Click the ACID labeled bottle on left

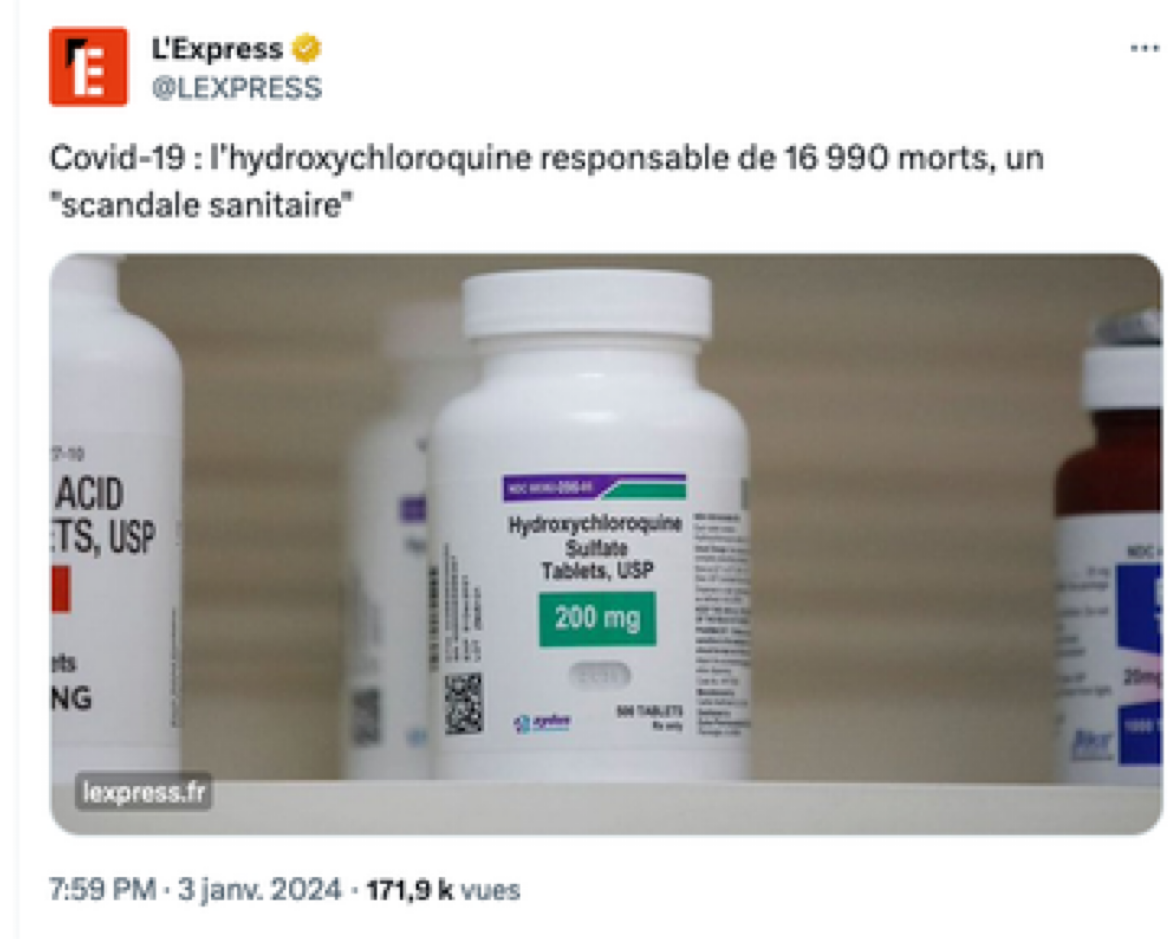114,522
